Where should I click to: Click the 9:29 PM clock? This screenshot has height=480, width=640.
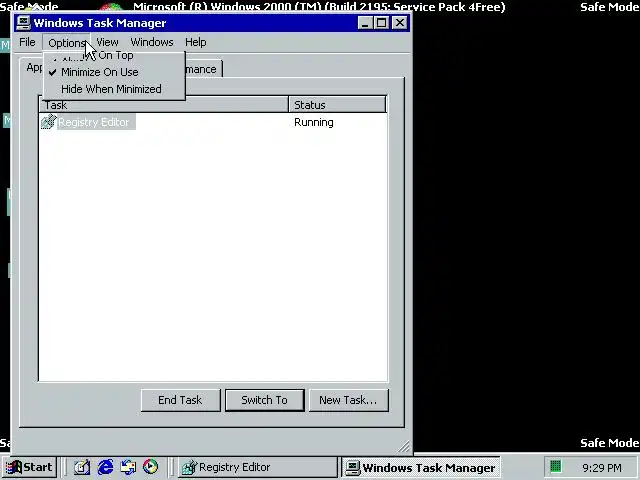point(602,467)
